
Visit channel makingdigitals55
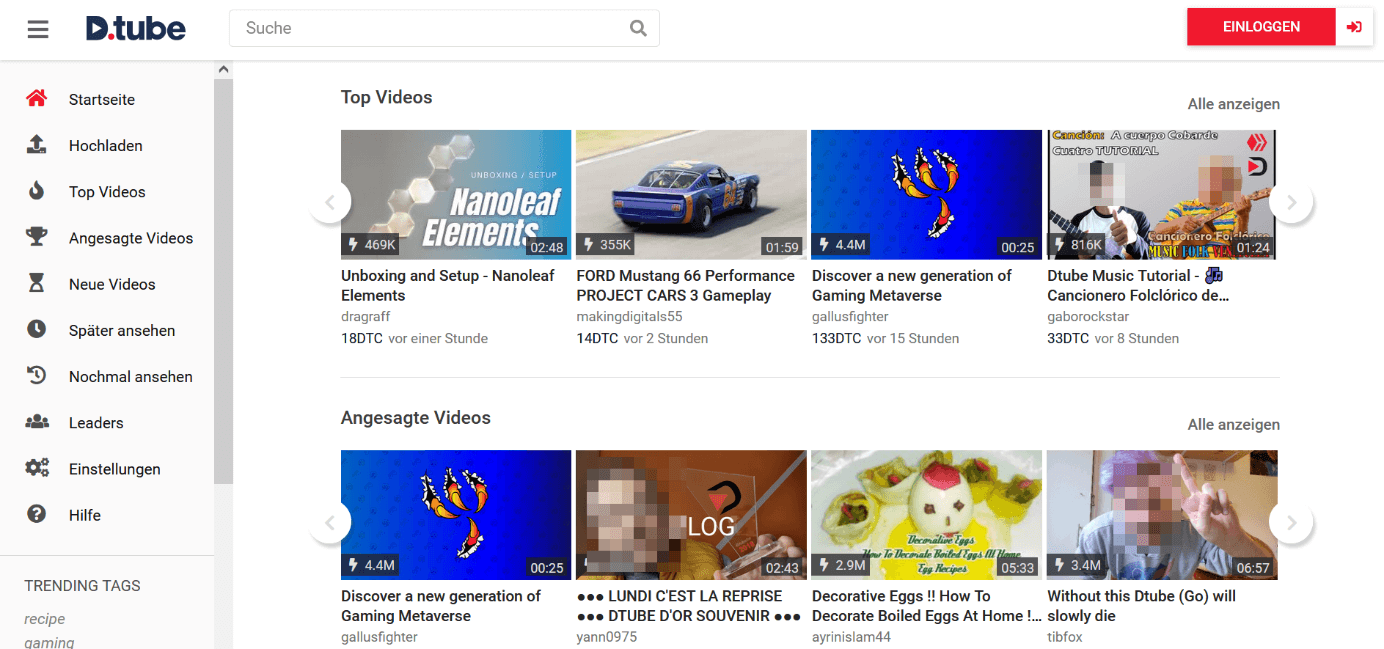pyautogui.click(x=630, y=316)
